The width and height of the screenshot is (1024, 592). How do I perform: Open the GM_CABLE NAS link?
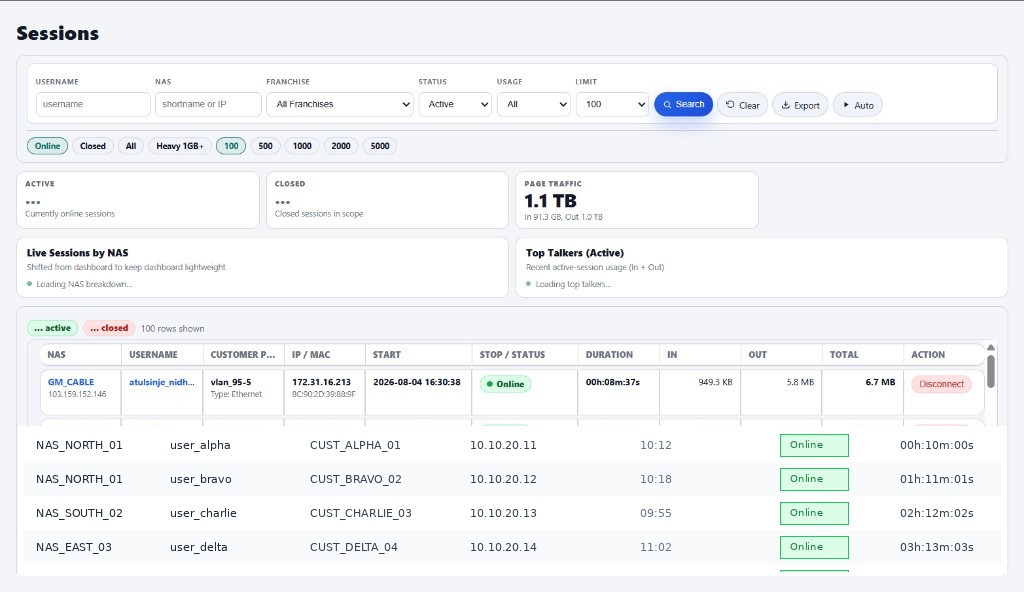(x=71, y=382)
